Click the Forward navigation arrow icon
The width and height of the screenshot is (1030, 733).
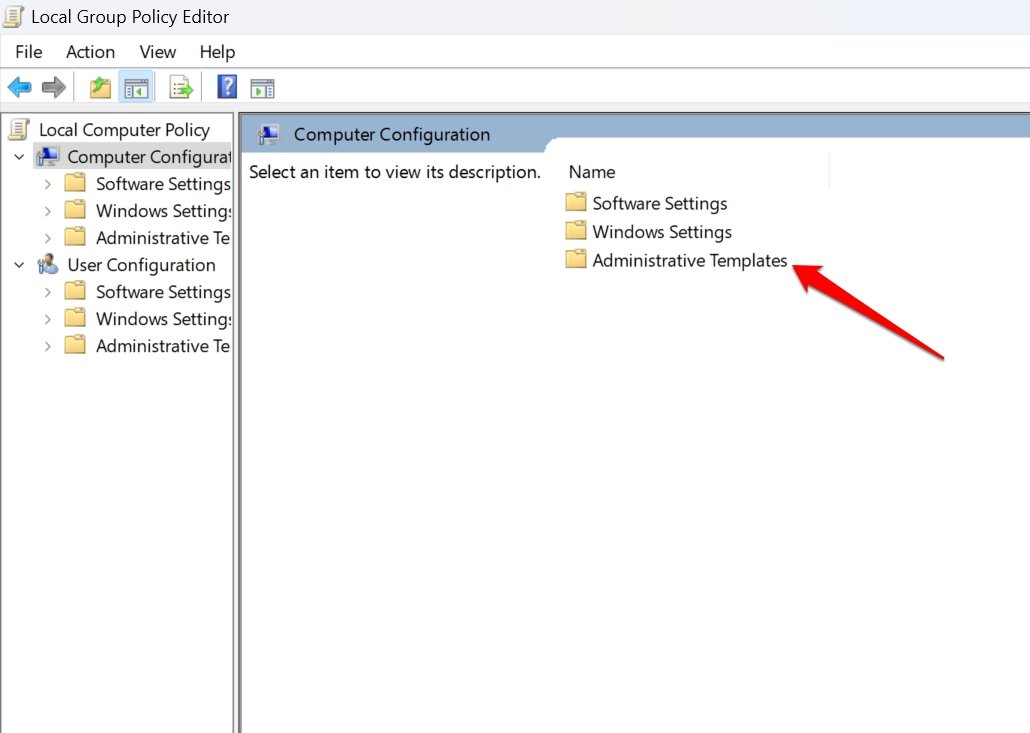pos(53,86)
